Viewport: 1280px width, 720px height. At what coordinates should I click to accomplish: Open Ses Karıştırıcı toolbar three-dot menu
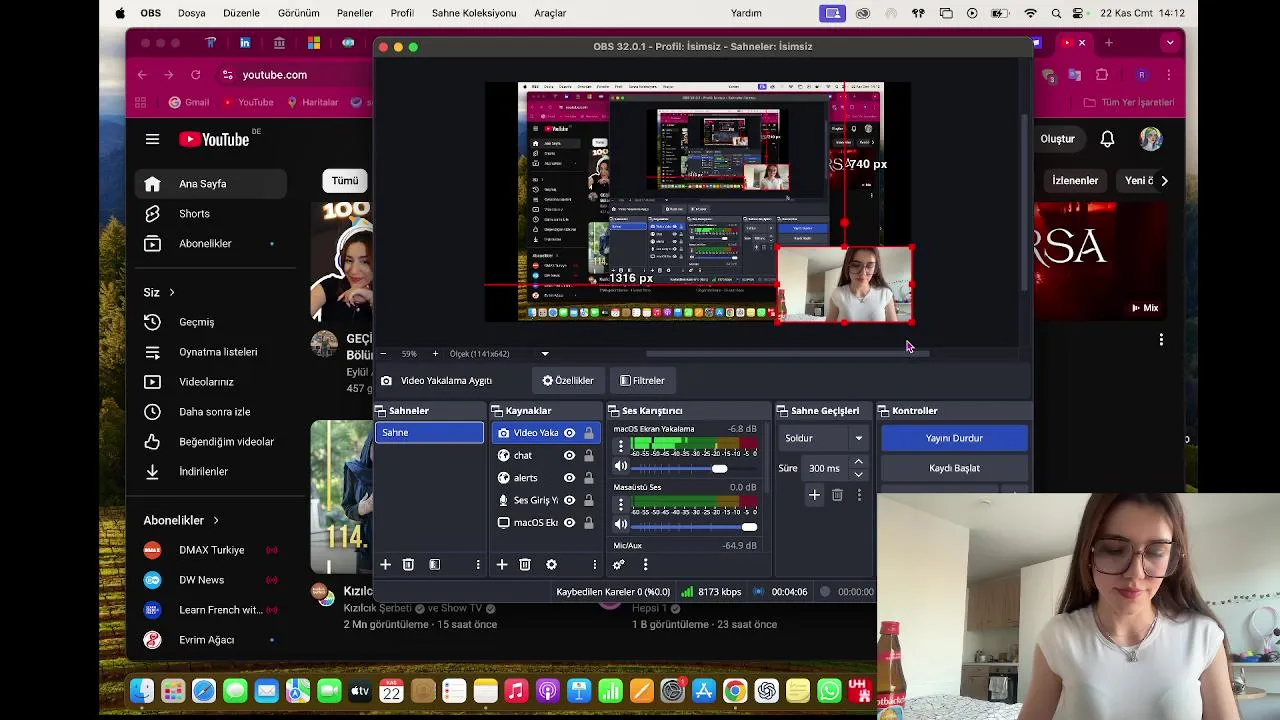pyautogui.click(x=645, y=565)
